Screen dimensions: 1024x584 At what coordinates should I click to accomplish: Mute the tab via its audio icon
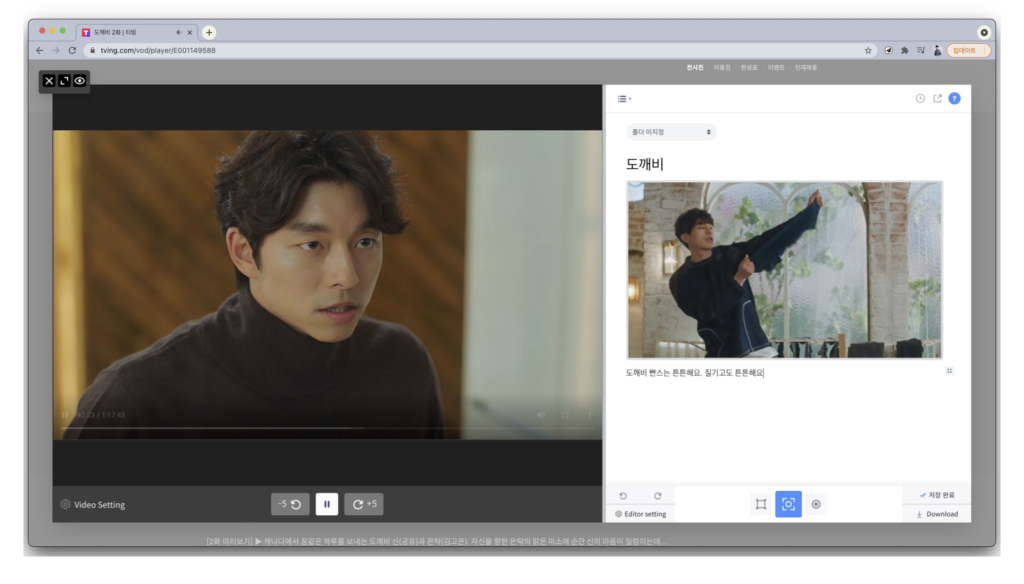point(179,32)
